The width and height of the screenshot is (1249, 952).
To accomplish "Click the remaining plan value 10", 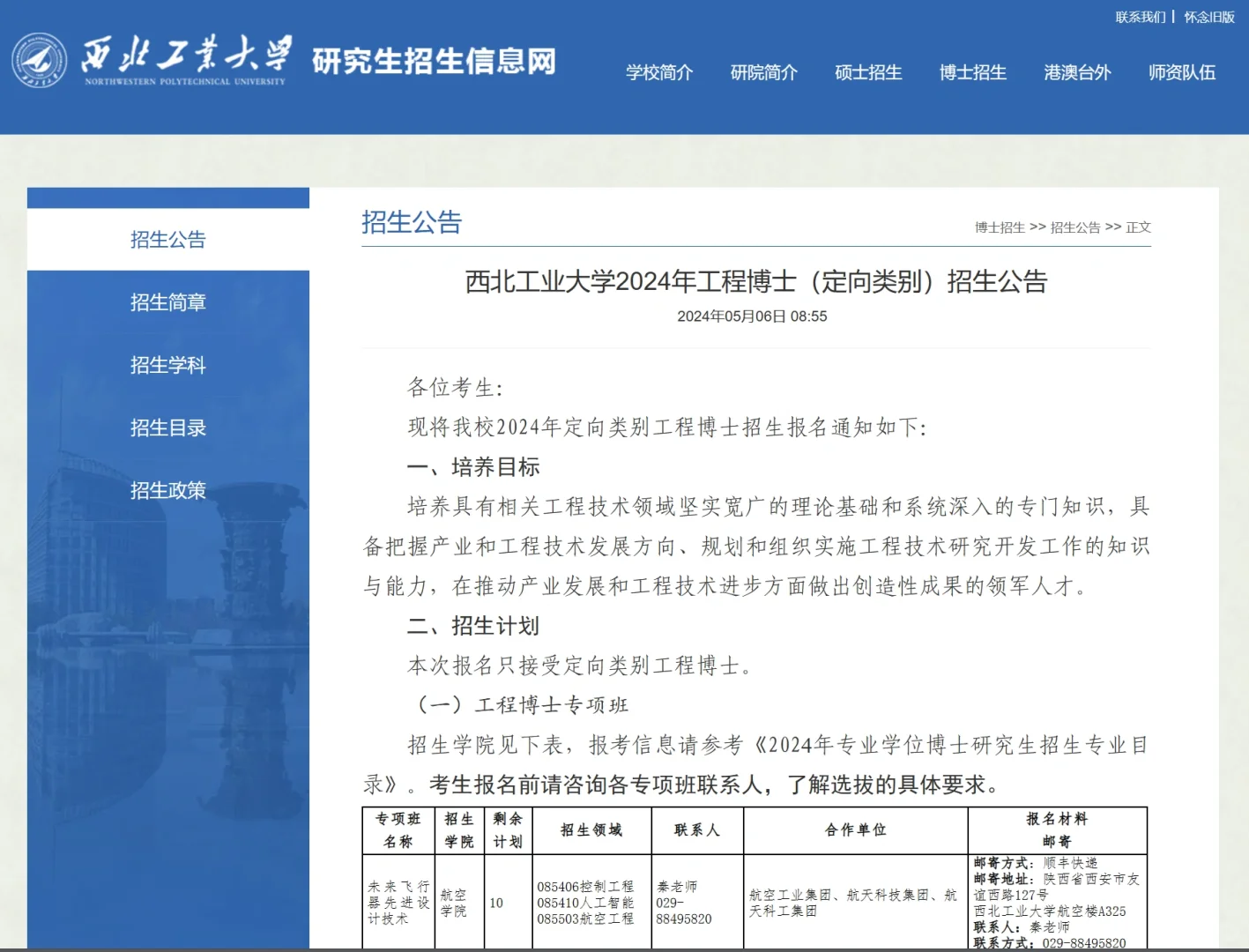I will tap(496, 903).
